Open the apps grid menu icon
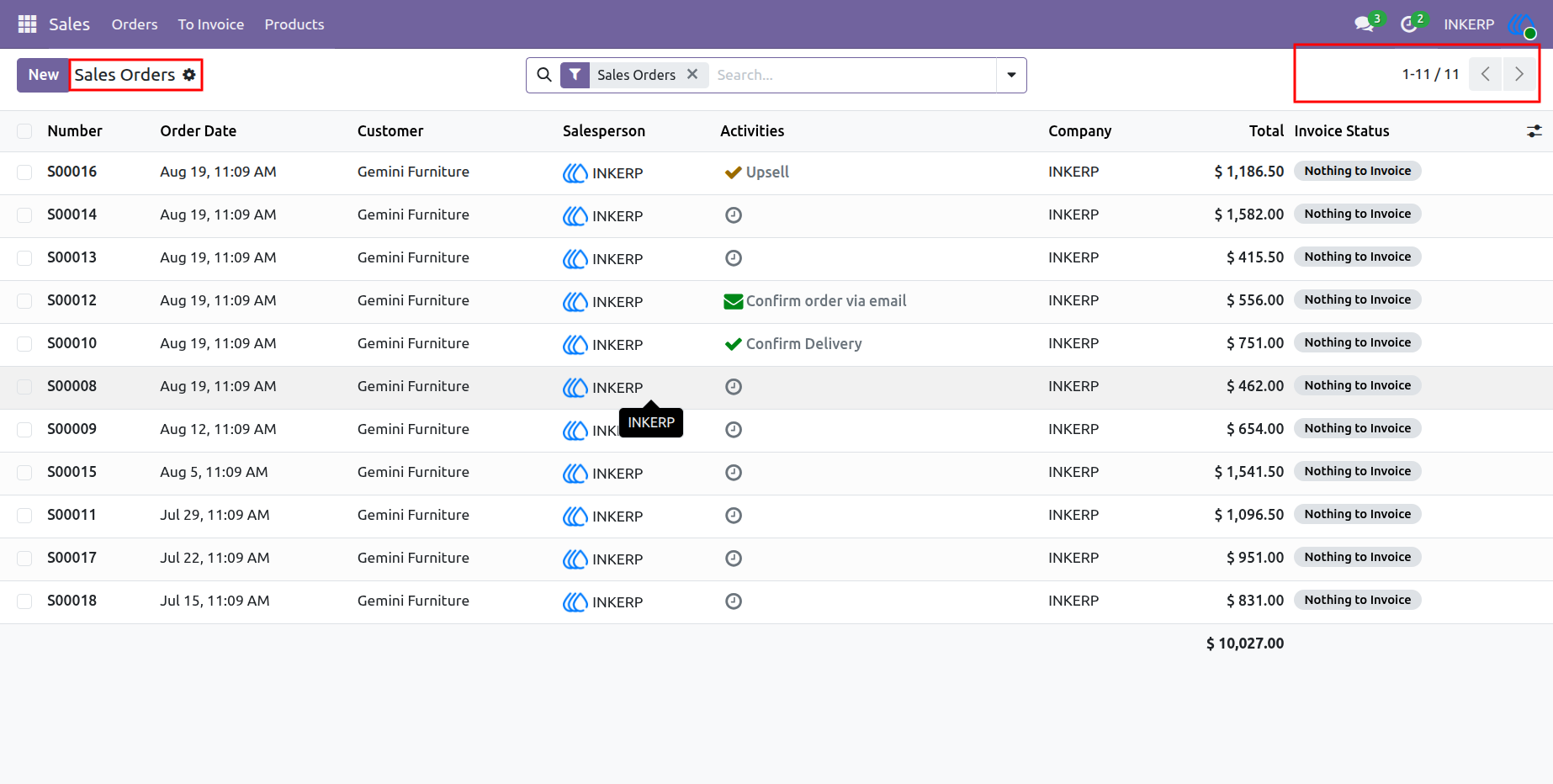 27,24
